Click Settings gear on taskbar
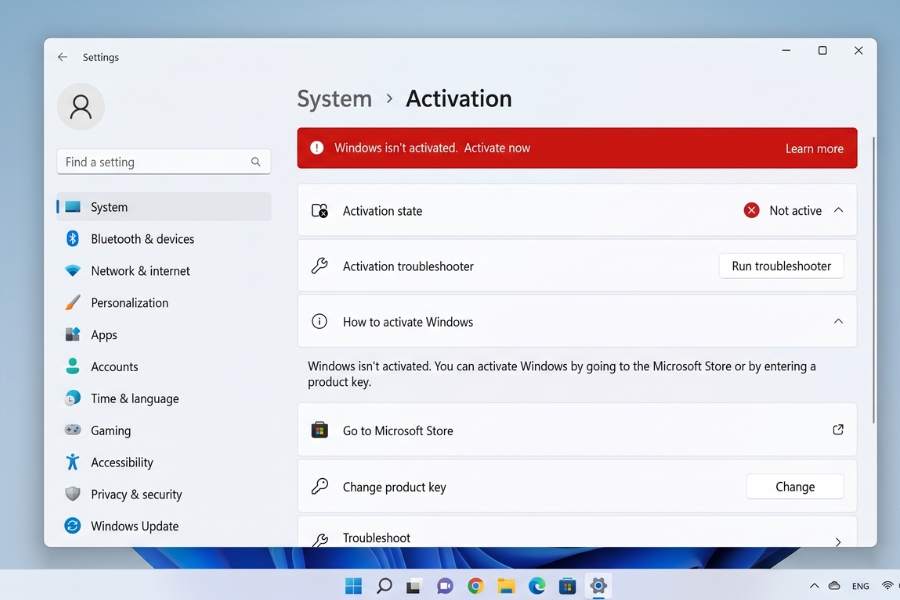 click(598, 586)
